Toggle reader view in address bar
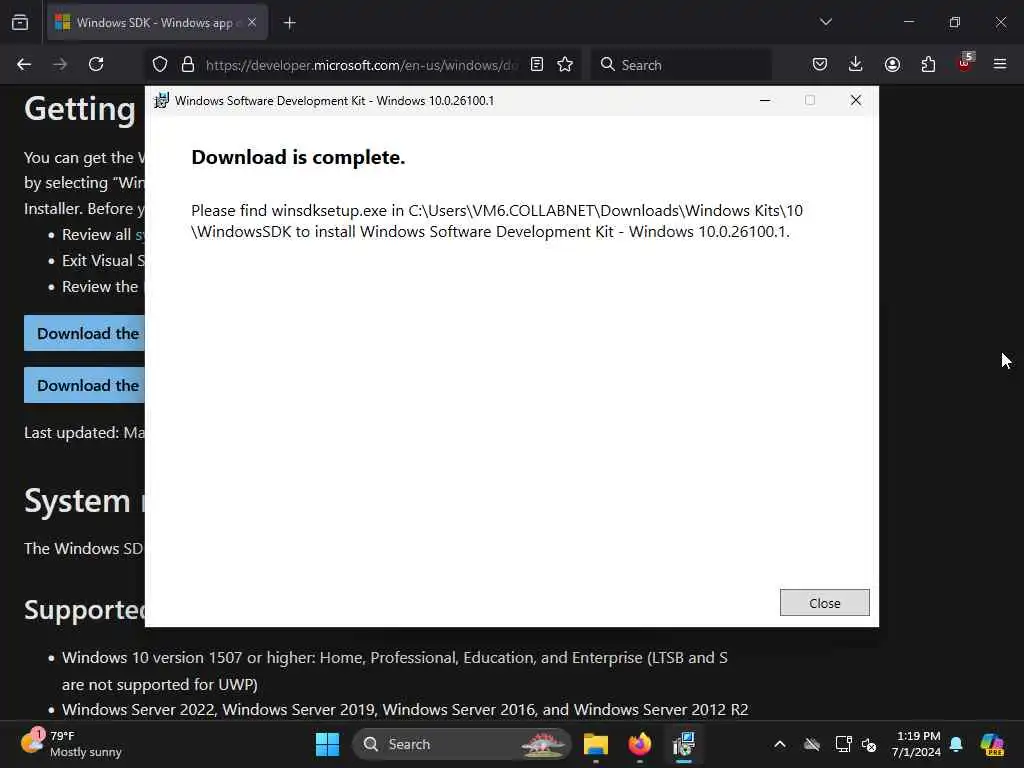 click(537, 64)
